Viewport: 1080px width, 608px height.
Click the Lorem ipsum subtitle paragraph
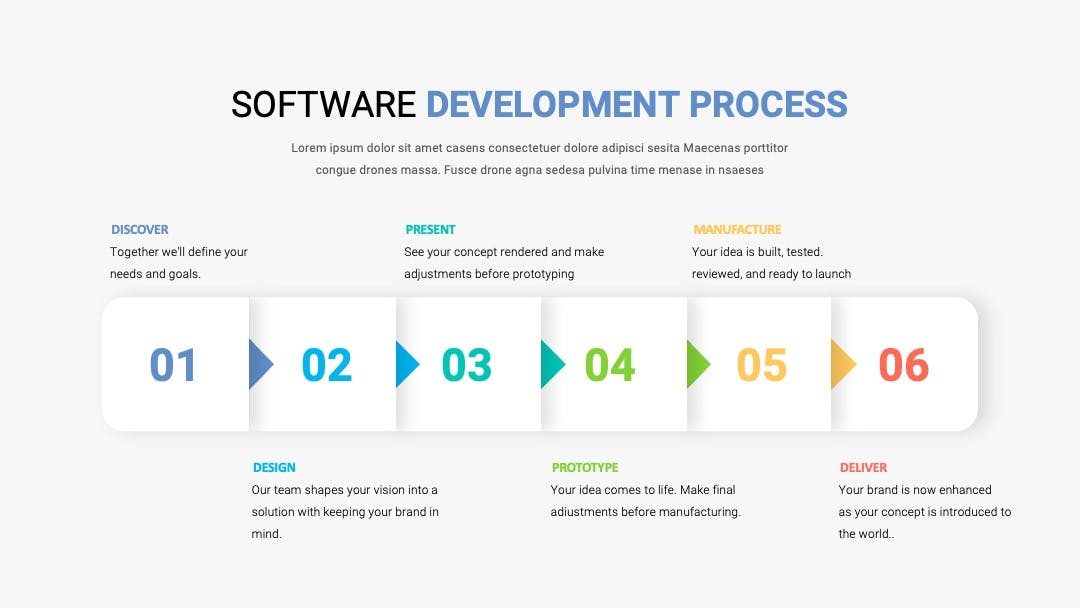pyautogui.click(x=539, y=159)
